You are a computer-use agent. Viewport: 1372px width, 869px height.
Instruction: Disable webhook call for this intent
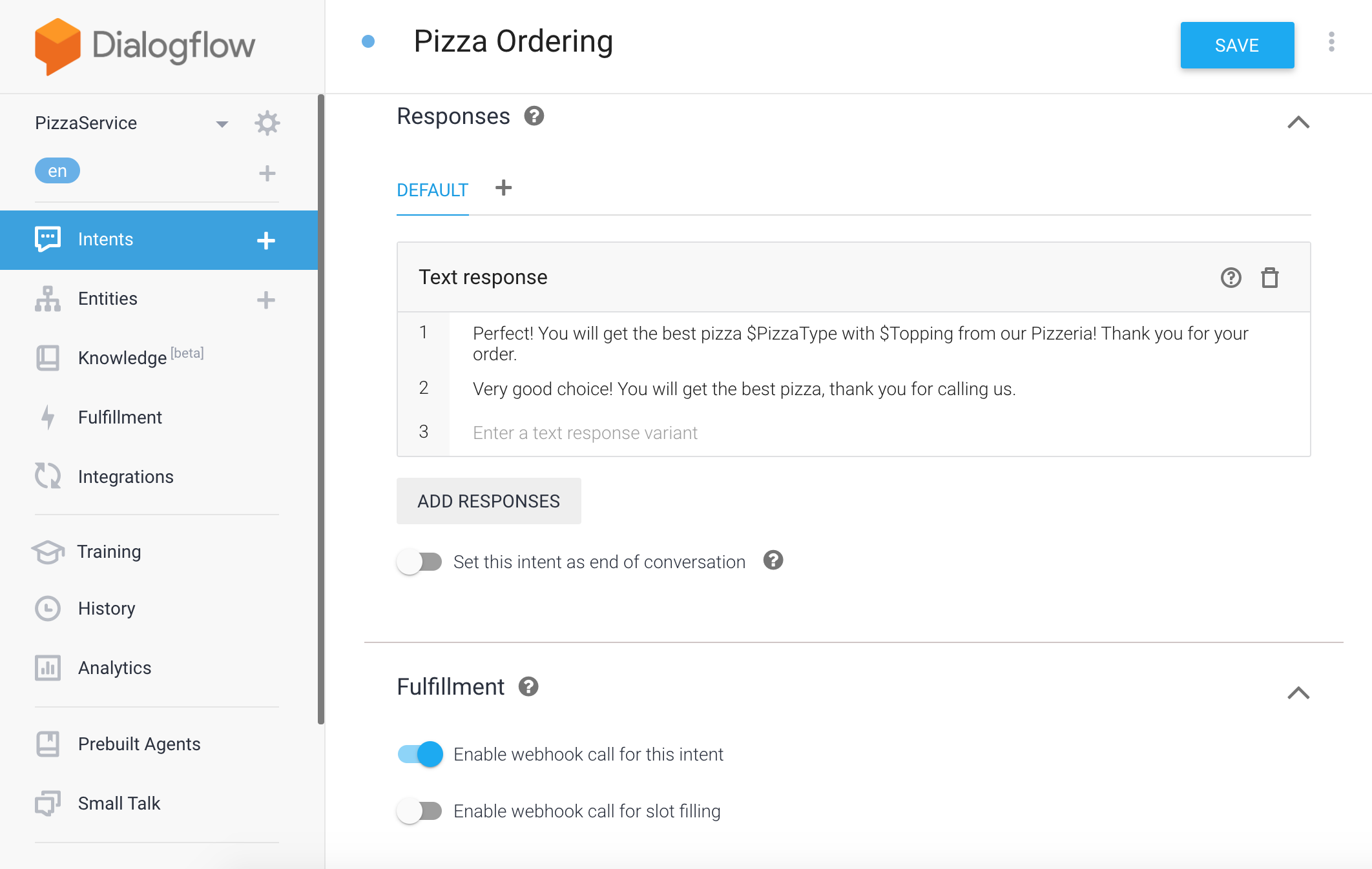pyautogui.click(x=420, y=754)
